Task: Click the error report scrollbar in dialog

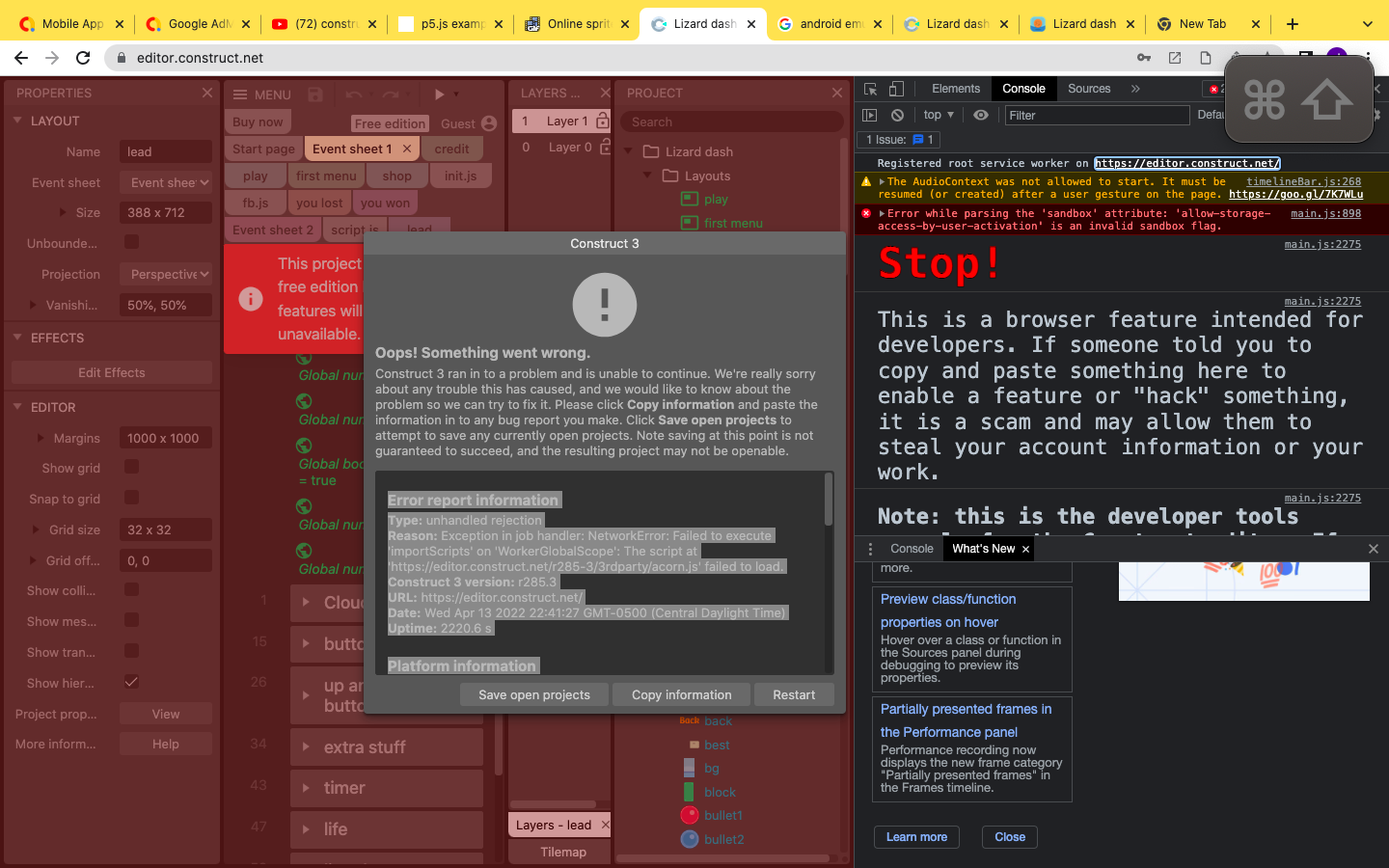Action: click(x=828, y=500)
